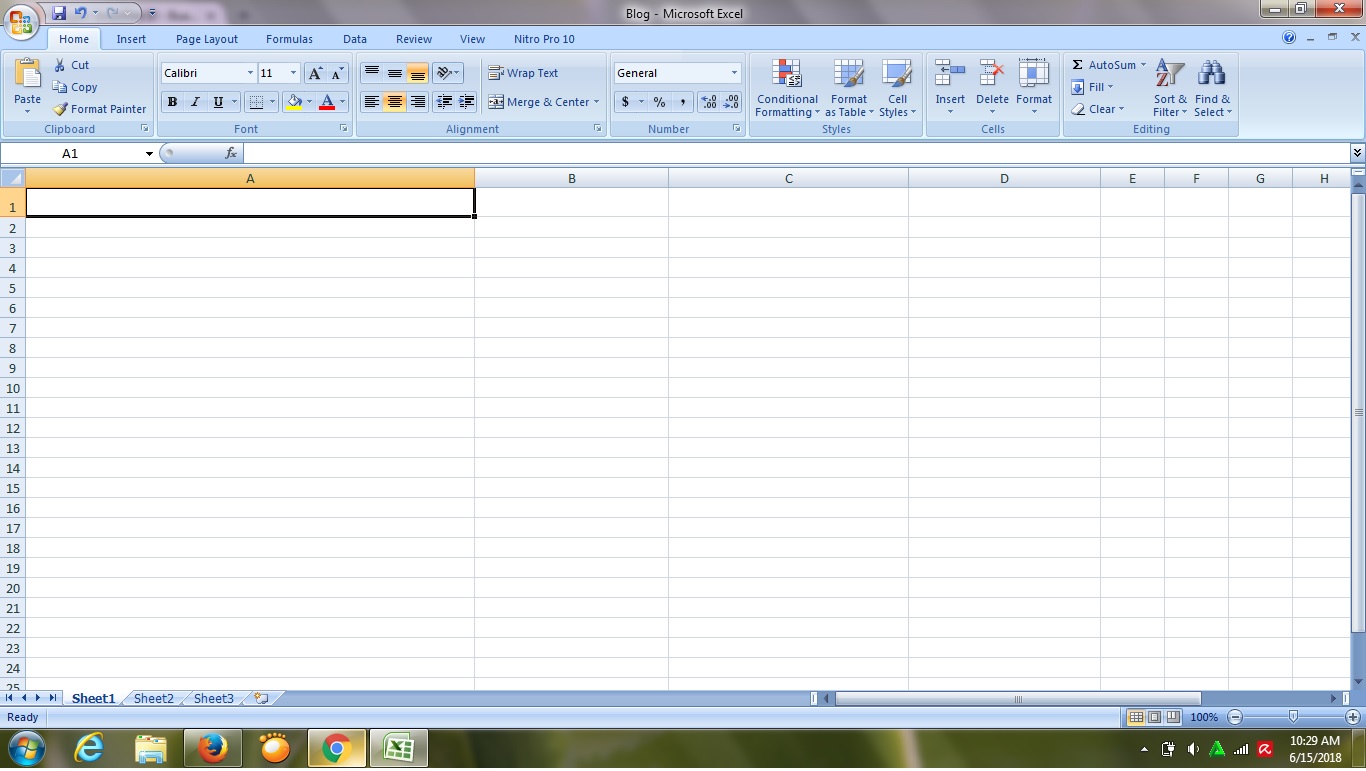Viewport: 1366px width, 771px height.
Task: Increase font size with Grow Font
Action: click(x=315, y=73)
